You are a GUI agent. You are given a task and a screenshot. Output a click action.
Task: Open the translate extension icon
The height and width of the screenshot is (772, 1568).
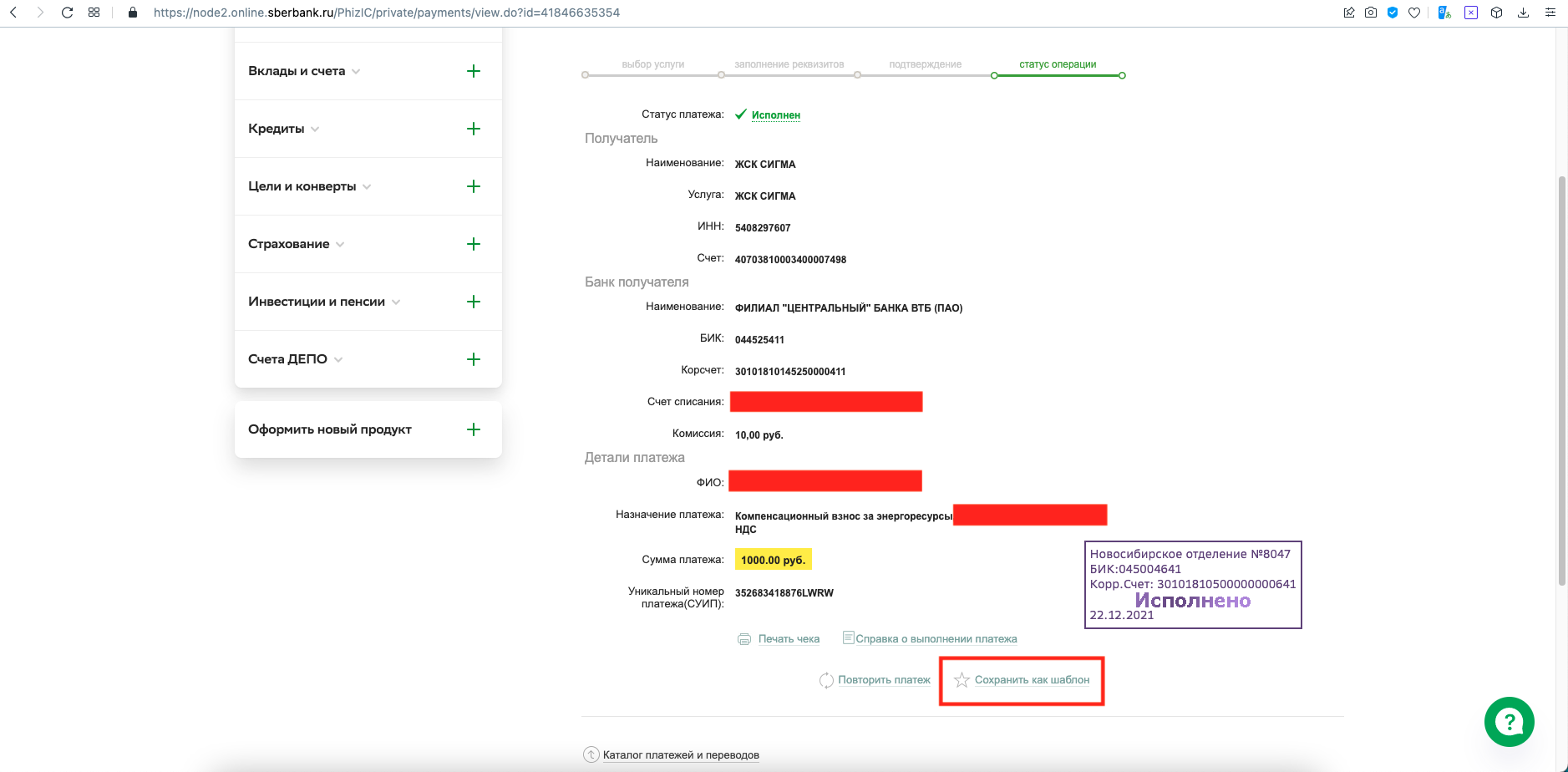[1444, 13]
